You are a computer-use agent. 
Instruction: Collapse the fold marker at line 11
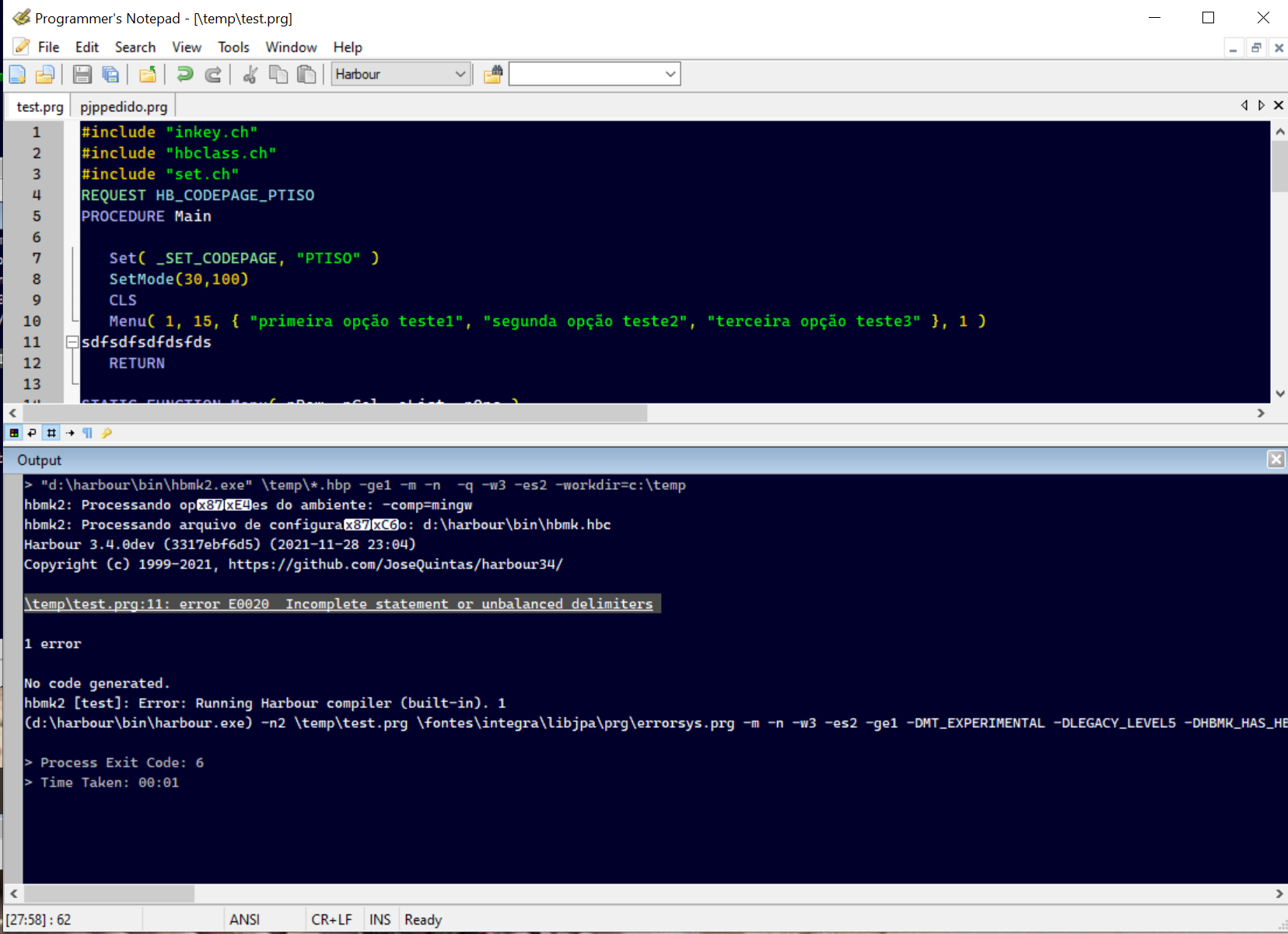[72, 342]
